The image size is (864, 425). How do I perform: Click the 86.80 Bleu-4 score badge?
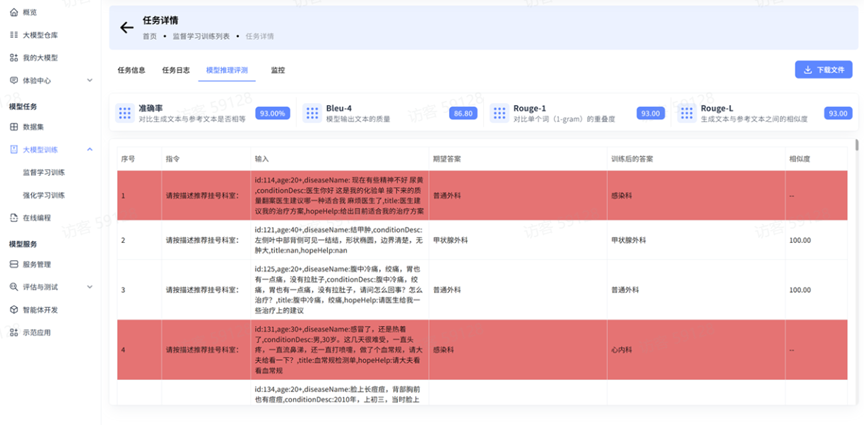tap(463, 114)
